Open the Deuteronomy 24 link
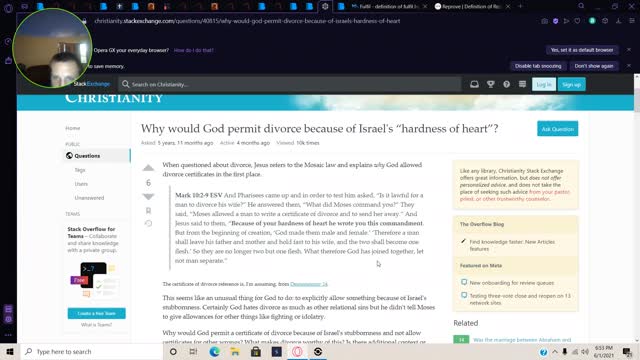This screenshot has height=360, width=640. [x=309, y=284]
